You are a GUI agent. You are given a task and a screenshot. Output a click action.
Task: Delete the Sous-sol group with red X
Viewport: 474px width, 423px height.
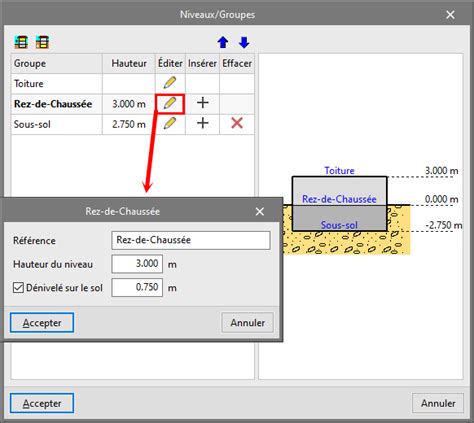click(237, 124)
